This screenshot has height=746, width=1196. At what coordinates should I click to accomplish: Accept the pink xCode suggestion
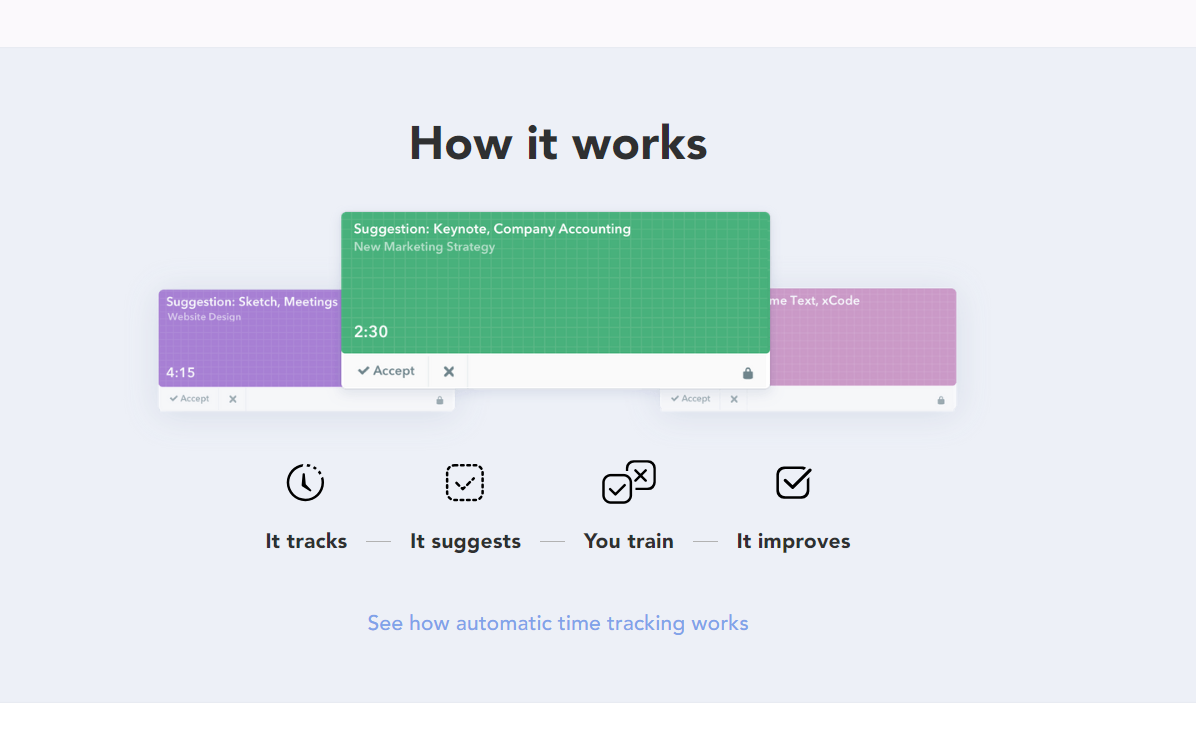690,399
